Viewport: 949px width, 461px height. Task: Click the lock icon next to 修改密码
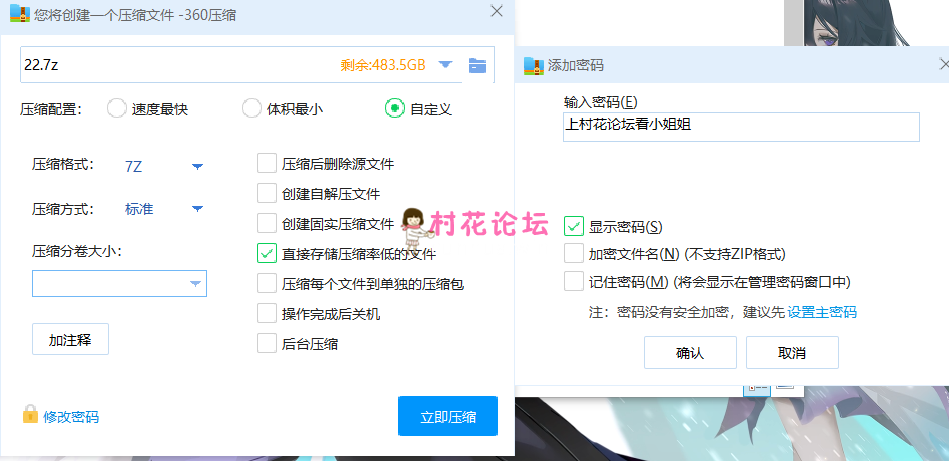coord(30,414)
